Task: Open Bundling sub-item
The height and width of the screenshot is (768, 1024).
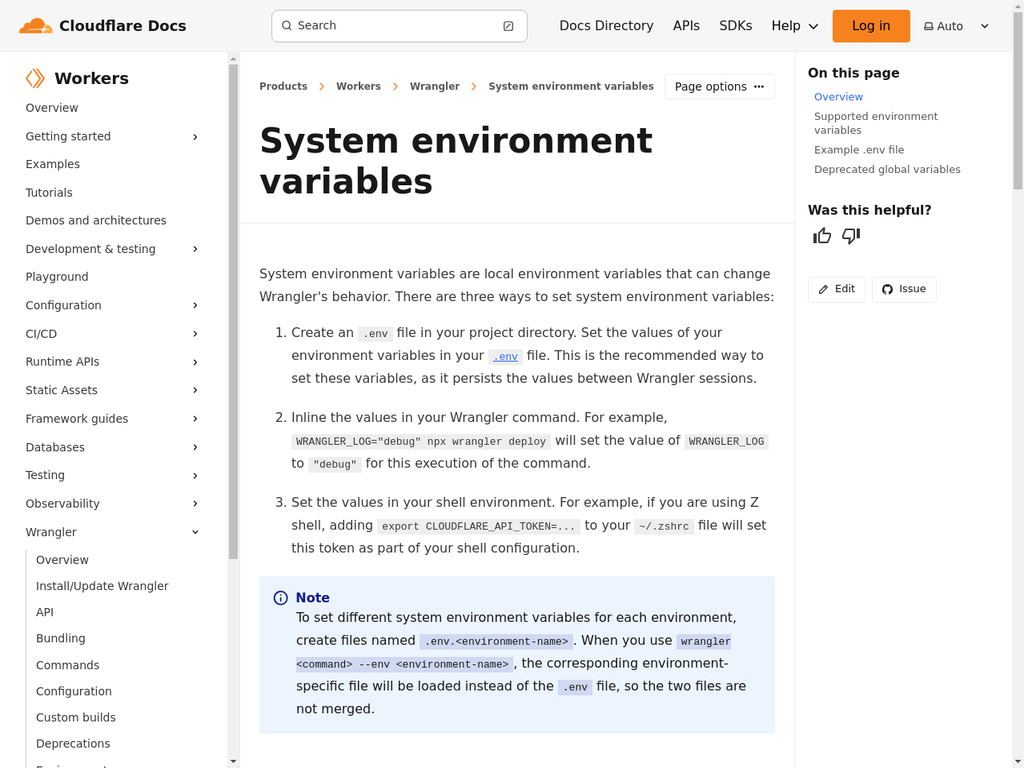Action: [60, 638]
